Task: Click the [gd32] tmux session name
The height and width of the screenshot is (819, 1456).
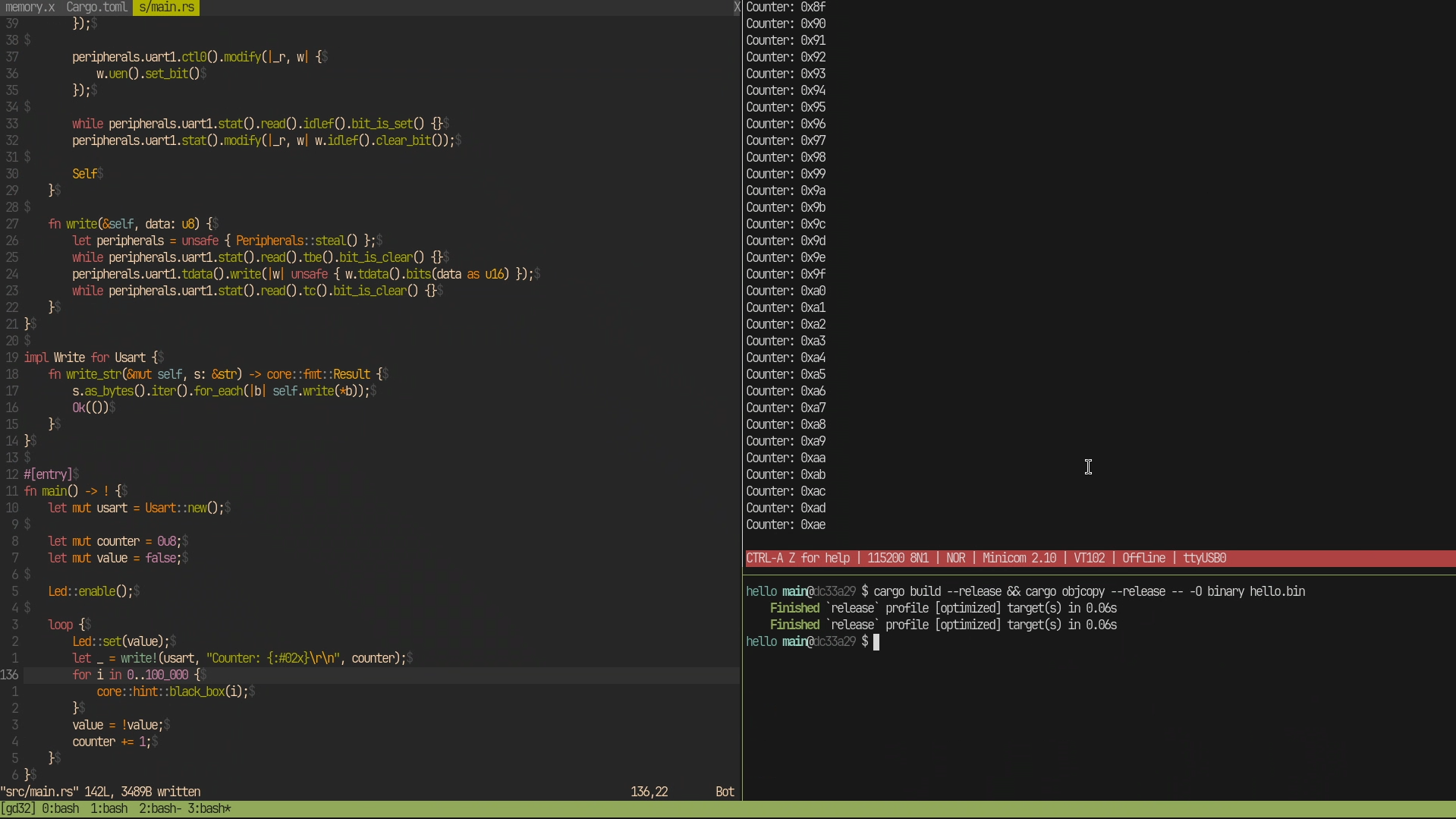Action: click(x=17, y=809)
